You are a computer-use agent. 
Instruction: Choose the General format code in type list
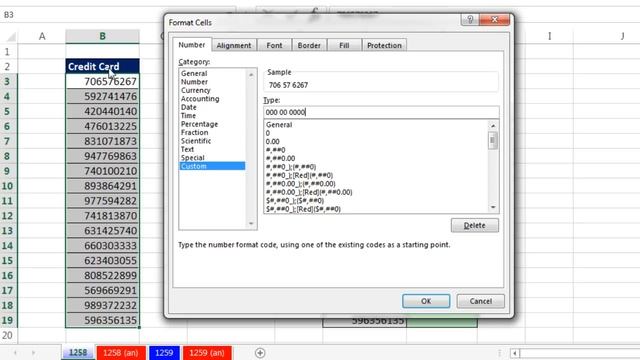coord(279,124)
